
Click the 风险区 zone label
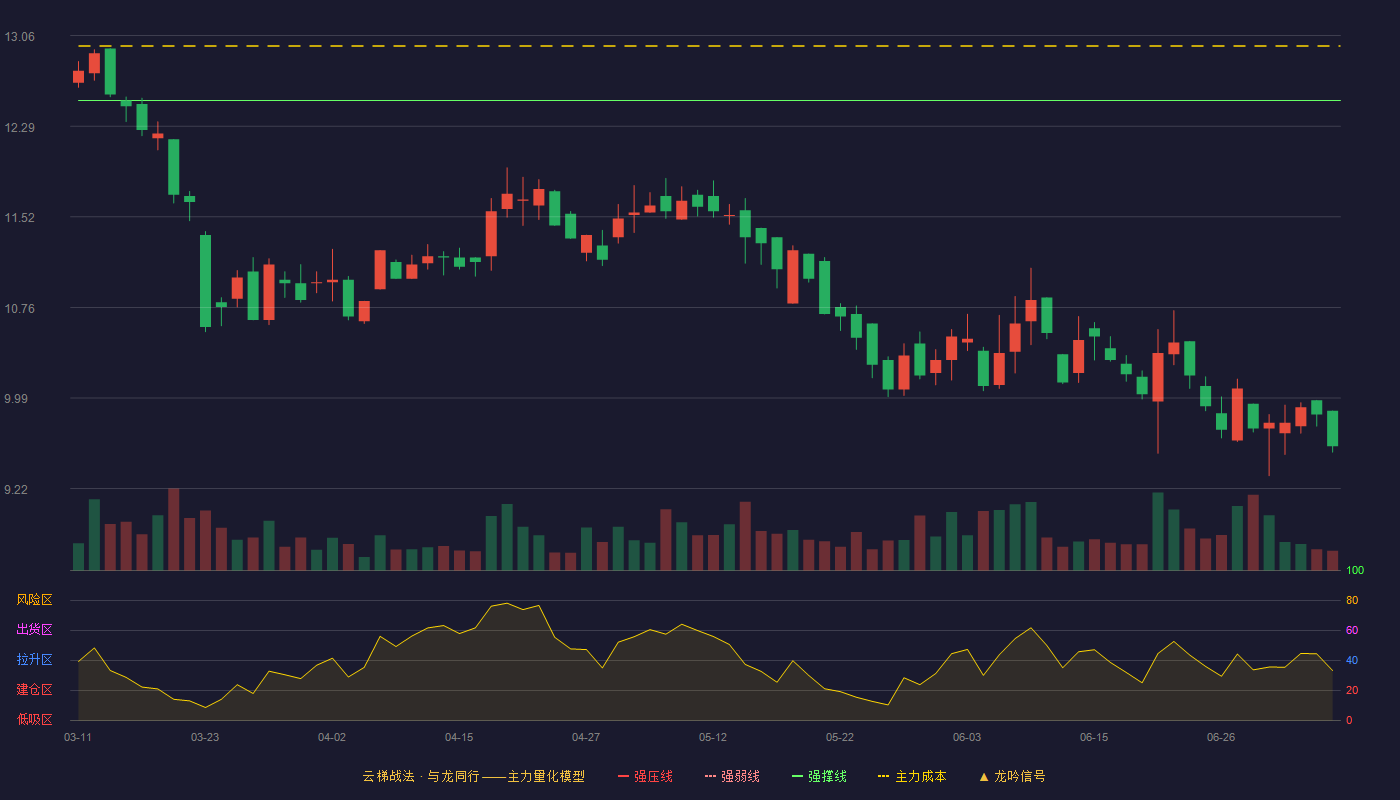pos(34,600)
